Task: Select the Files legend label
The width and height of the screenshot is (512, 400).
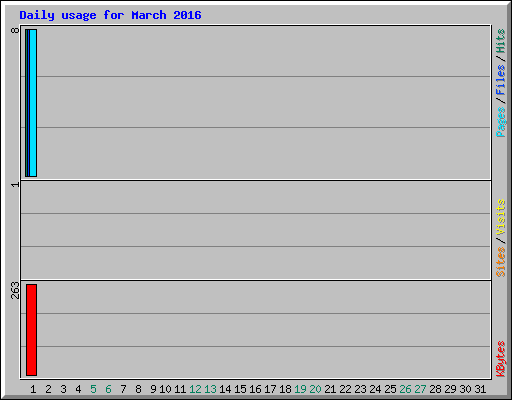Action: [500, 80]
